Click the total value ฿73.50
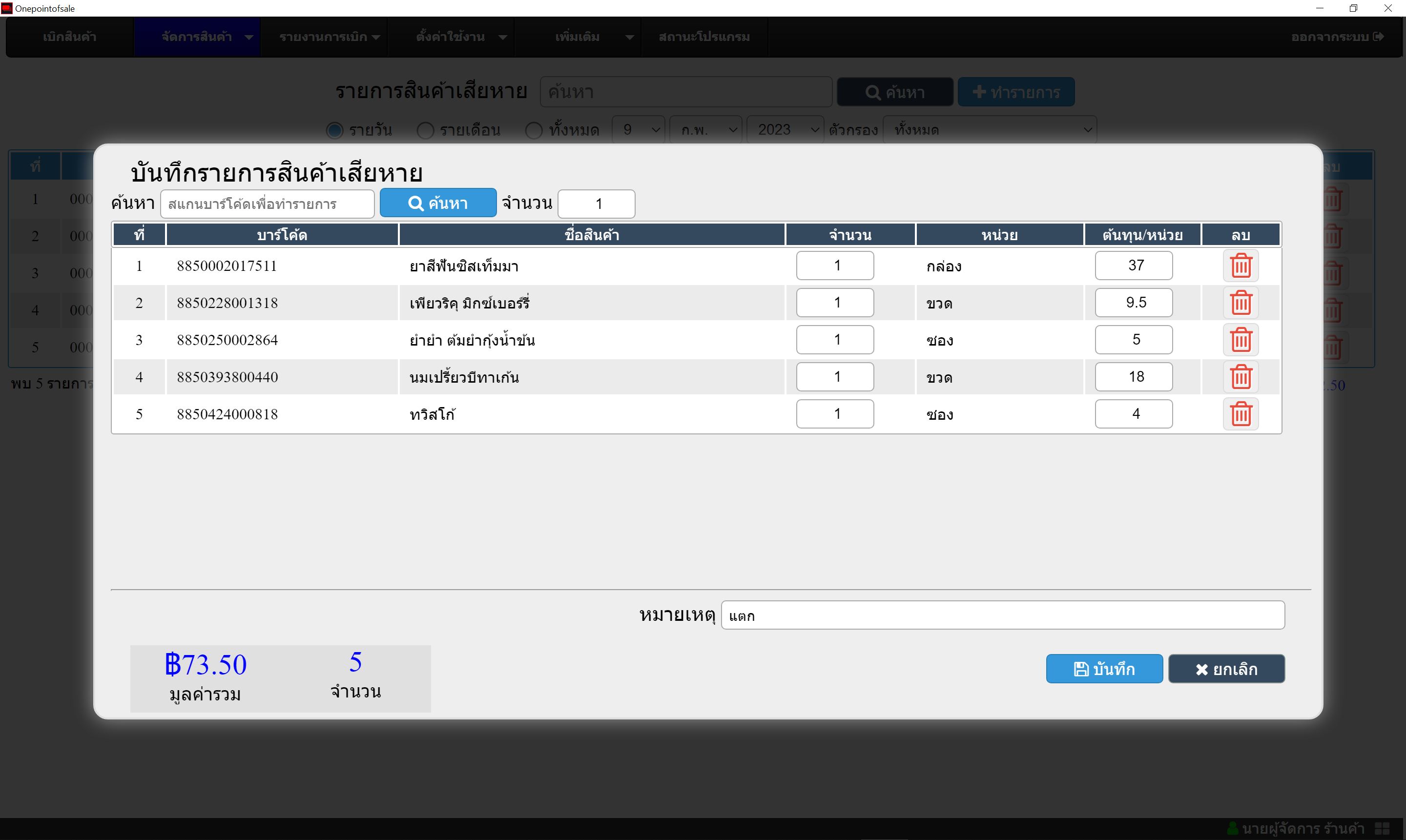1406x840 pixels. point(206,664)
